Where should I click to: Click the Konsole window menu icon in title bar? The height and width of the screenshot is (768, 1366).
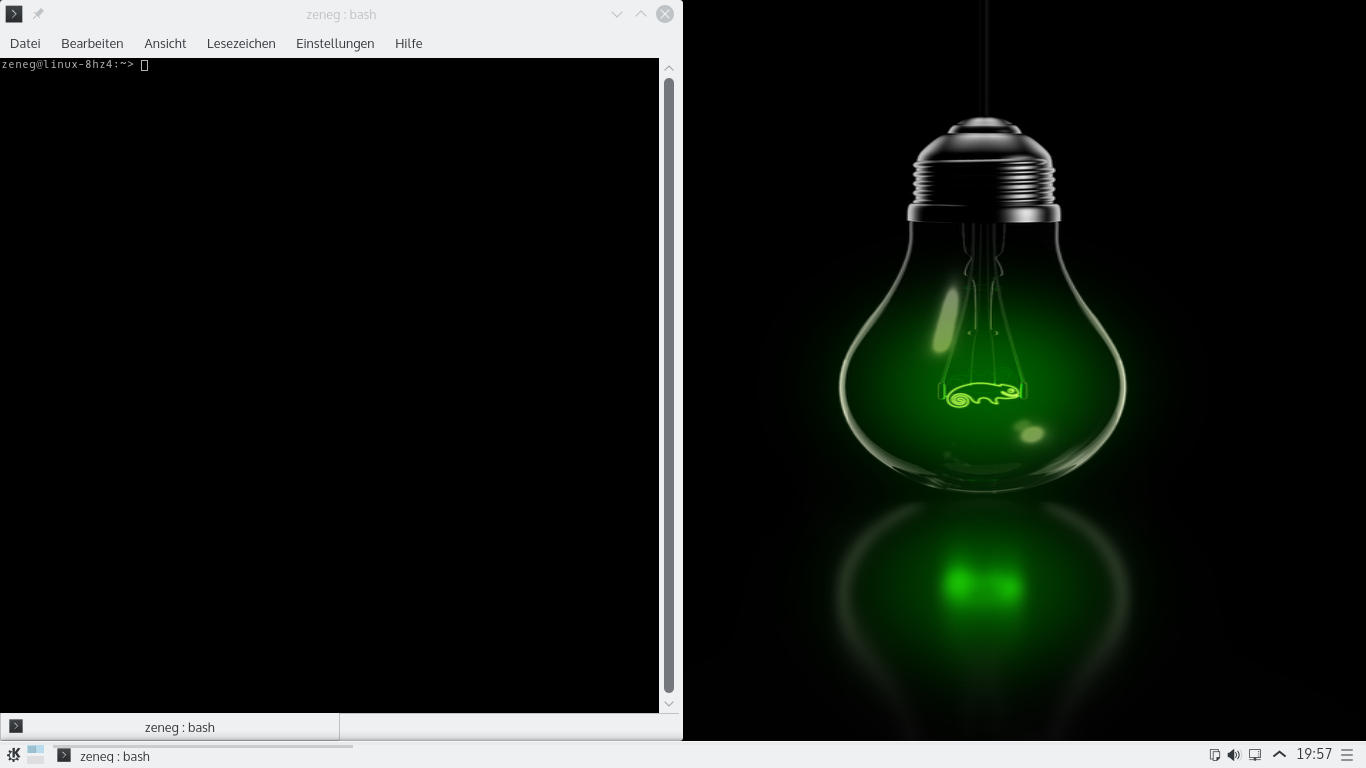click(x=14, y=14)
